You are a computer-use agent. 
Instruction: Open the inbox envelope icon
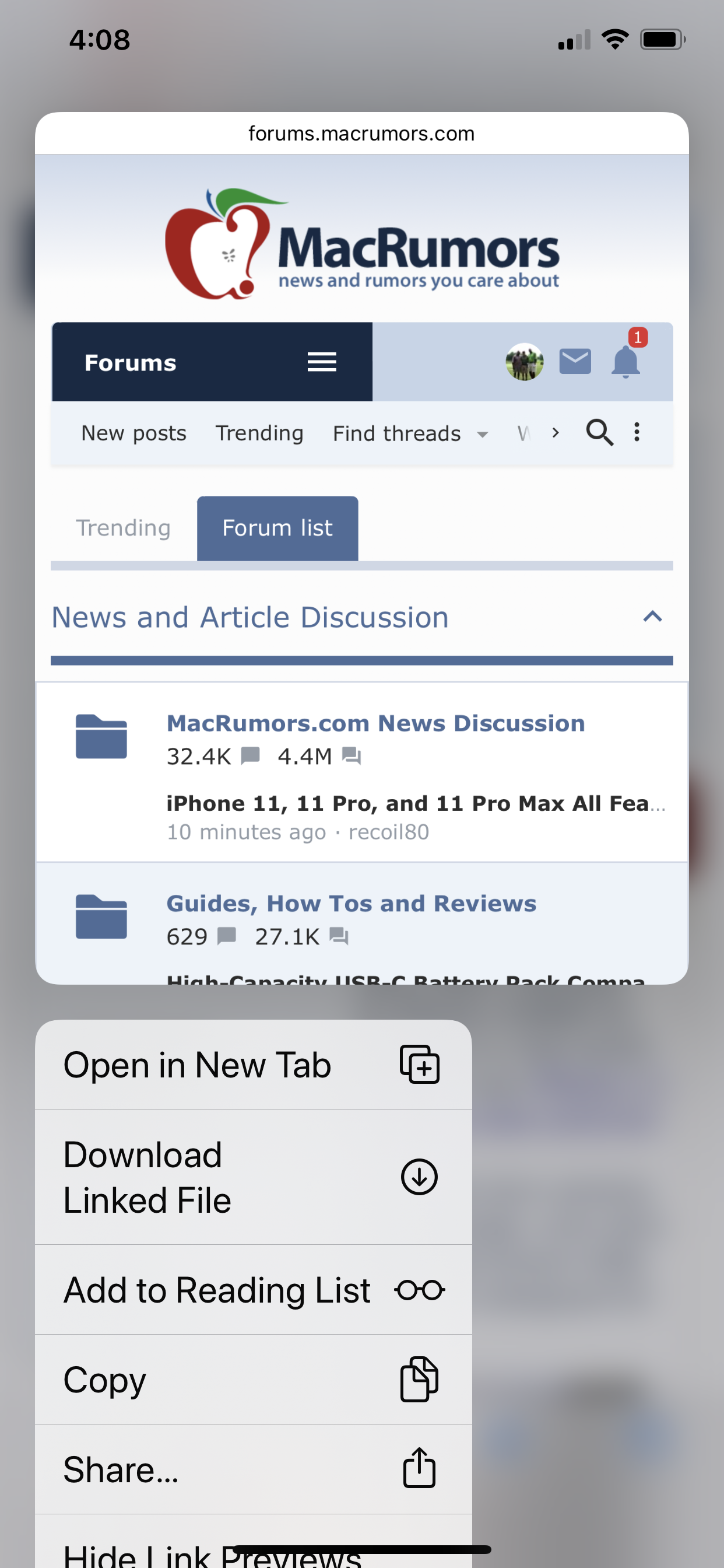(575, 362)
